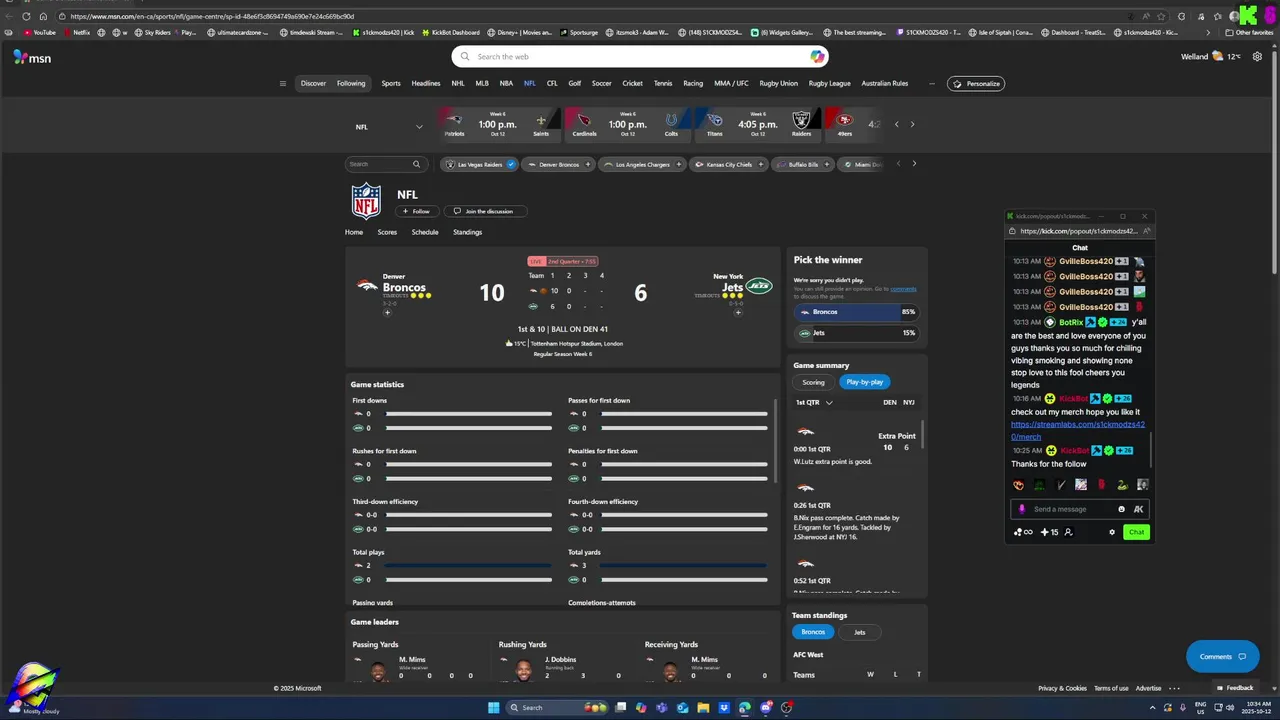Follow Denver Broncos with plus chip
Image resolution: width=1280 pixels, height=720 pixels.
pyautogui.click(x=588, y=164)
